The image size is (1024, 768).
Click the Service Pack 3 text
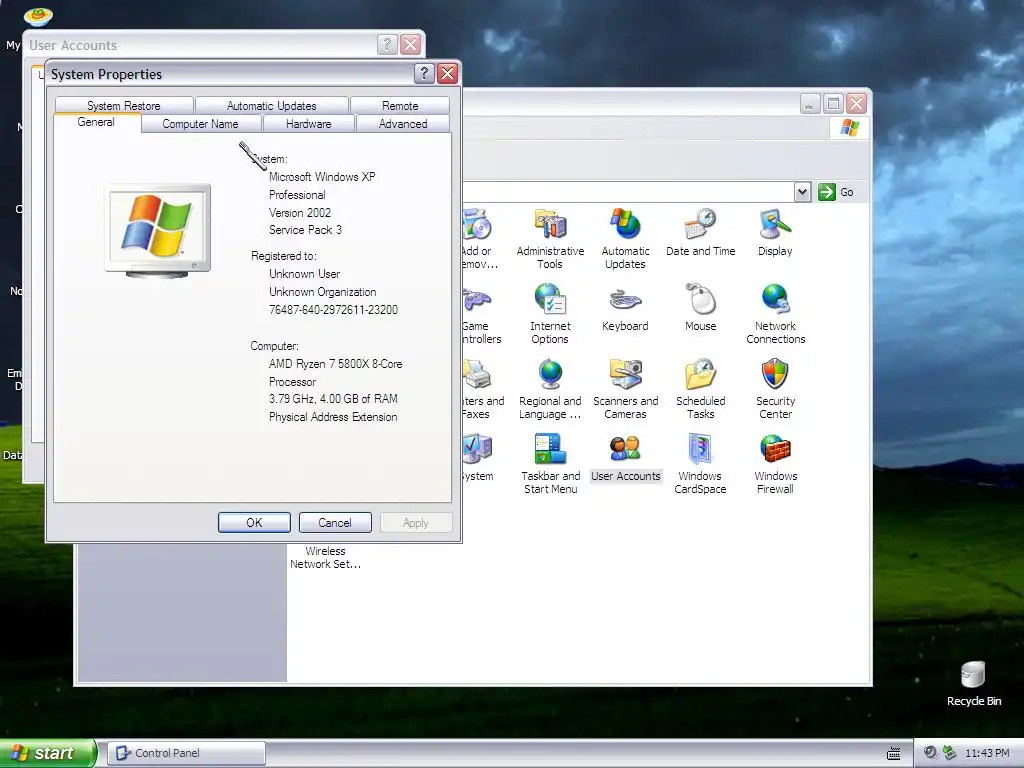(305, 230)
